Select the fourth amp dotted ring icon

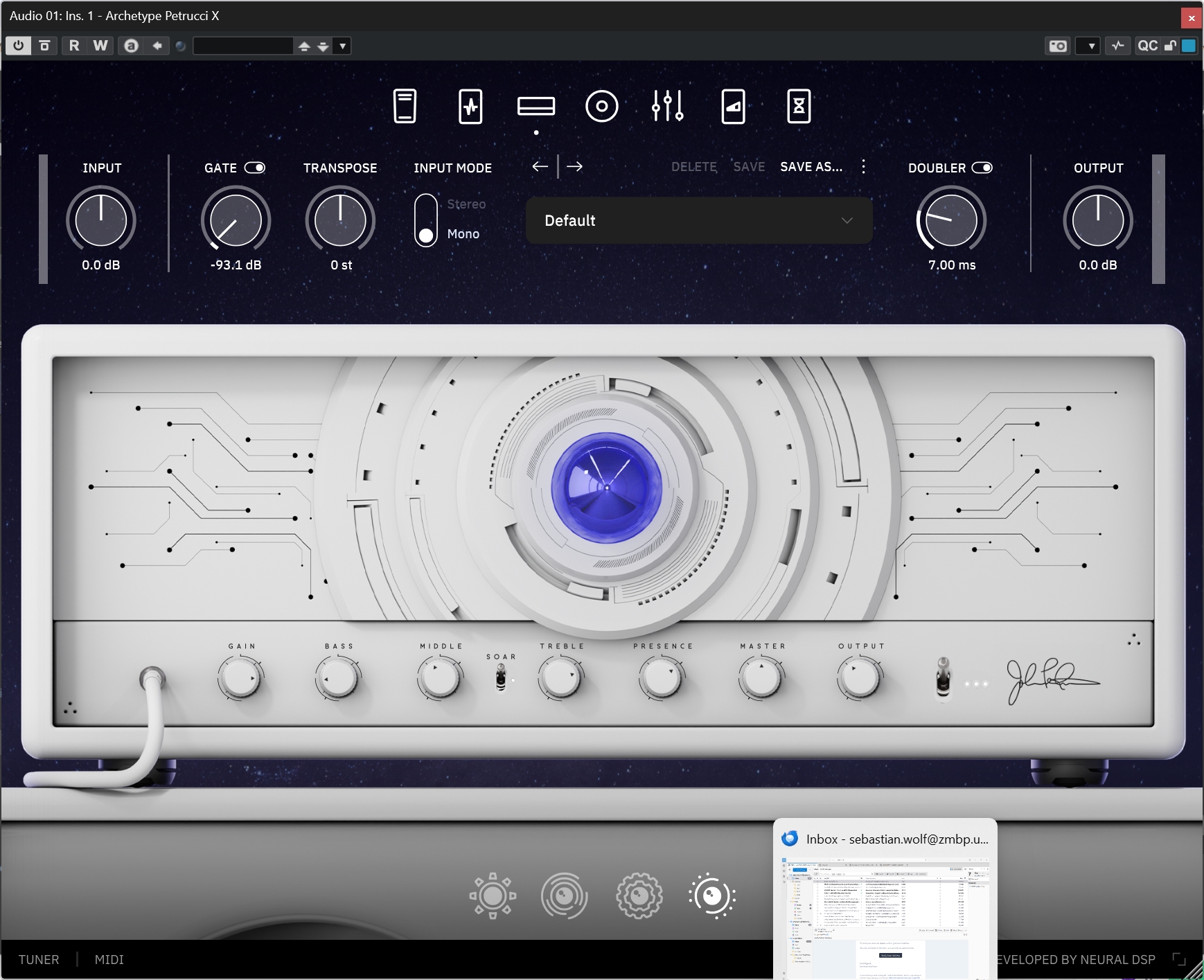coord(712,896)
